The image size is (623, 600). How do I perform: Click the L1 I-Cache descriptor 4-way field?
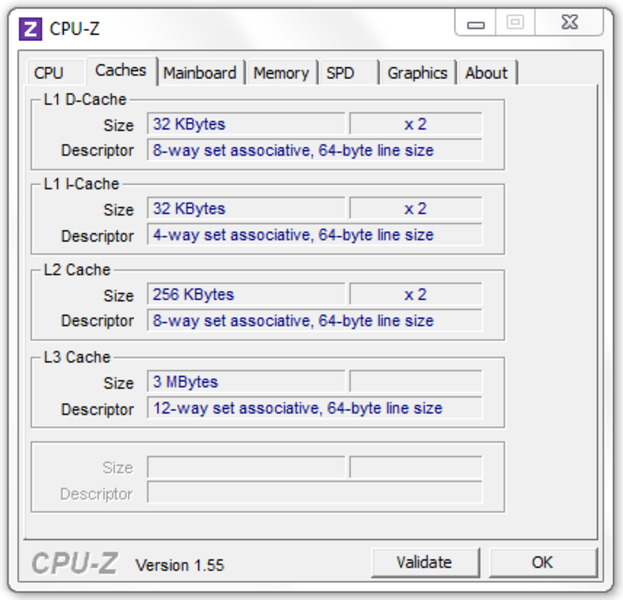[315, 235]
